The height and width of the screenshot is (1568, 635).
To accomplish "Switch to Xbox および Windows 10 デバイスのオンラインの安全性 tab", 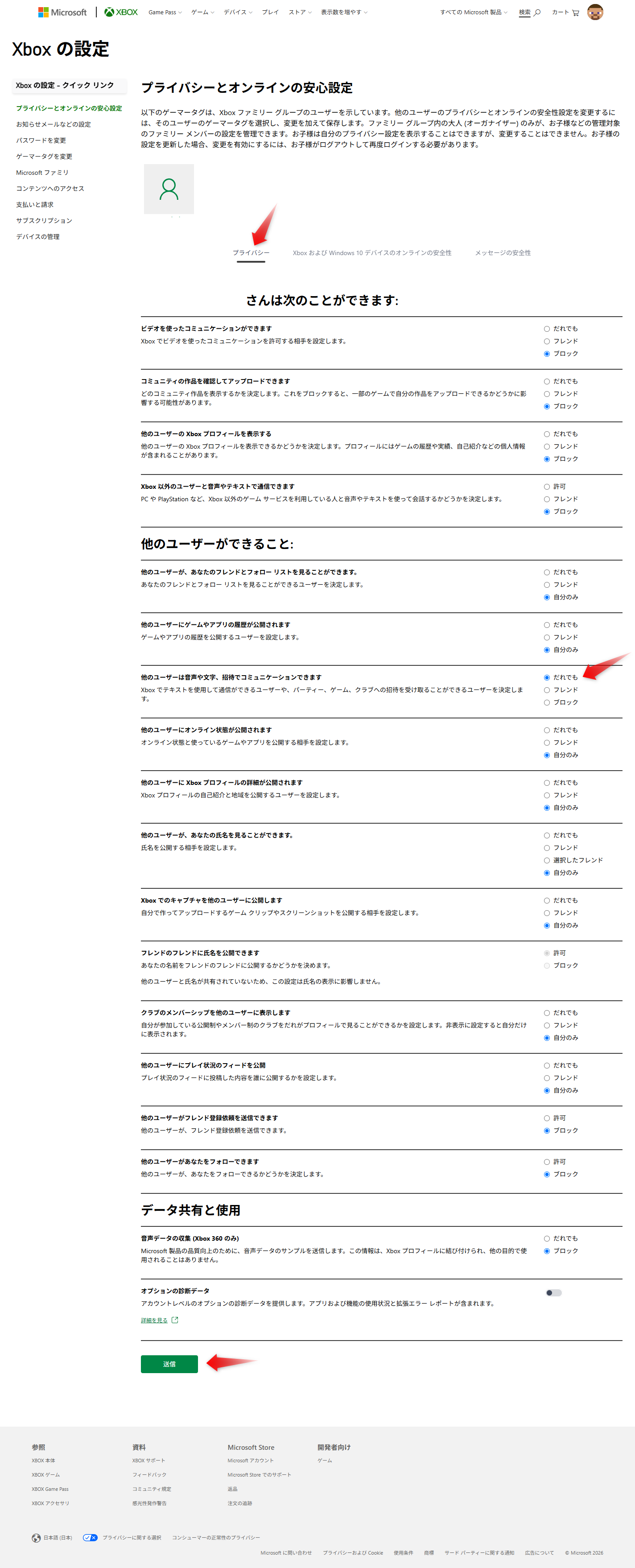I will (x=372, y=253).
